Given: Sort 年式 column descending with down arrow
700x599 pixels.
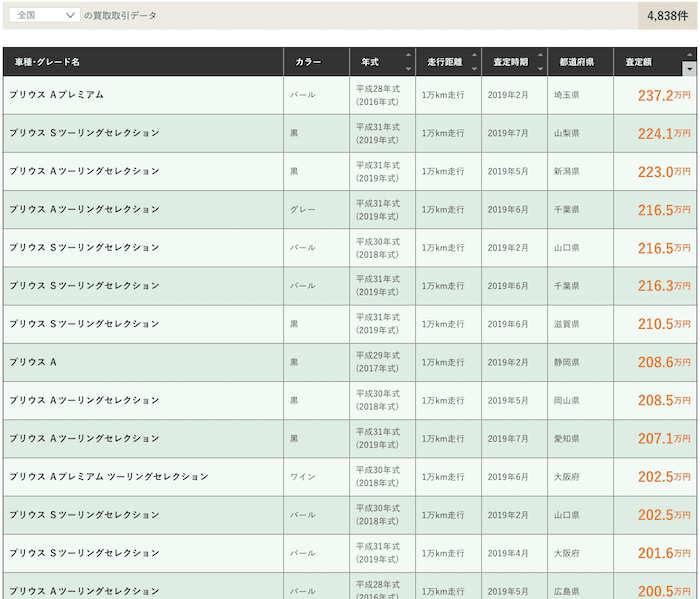Looking at the screenshot, I should click(x=408, y=69).
